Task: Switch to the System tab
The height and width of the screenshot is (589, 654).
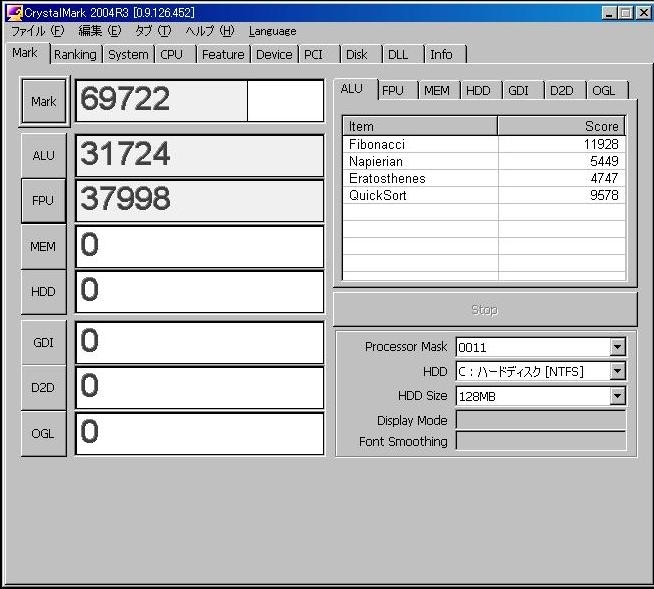Action: (128, 54)
